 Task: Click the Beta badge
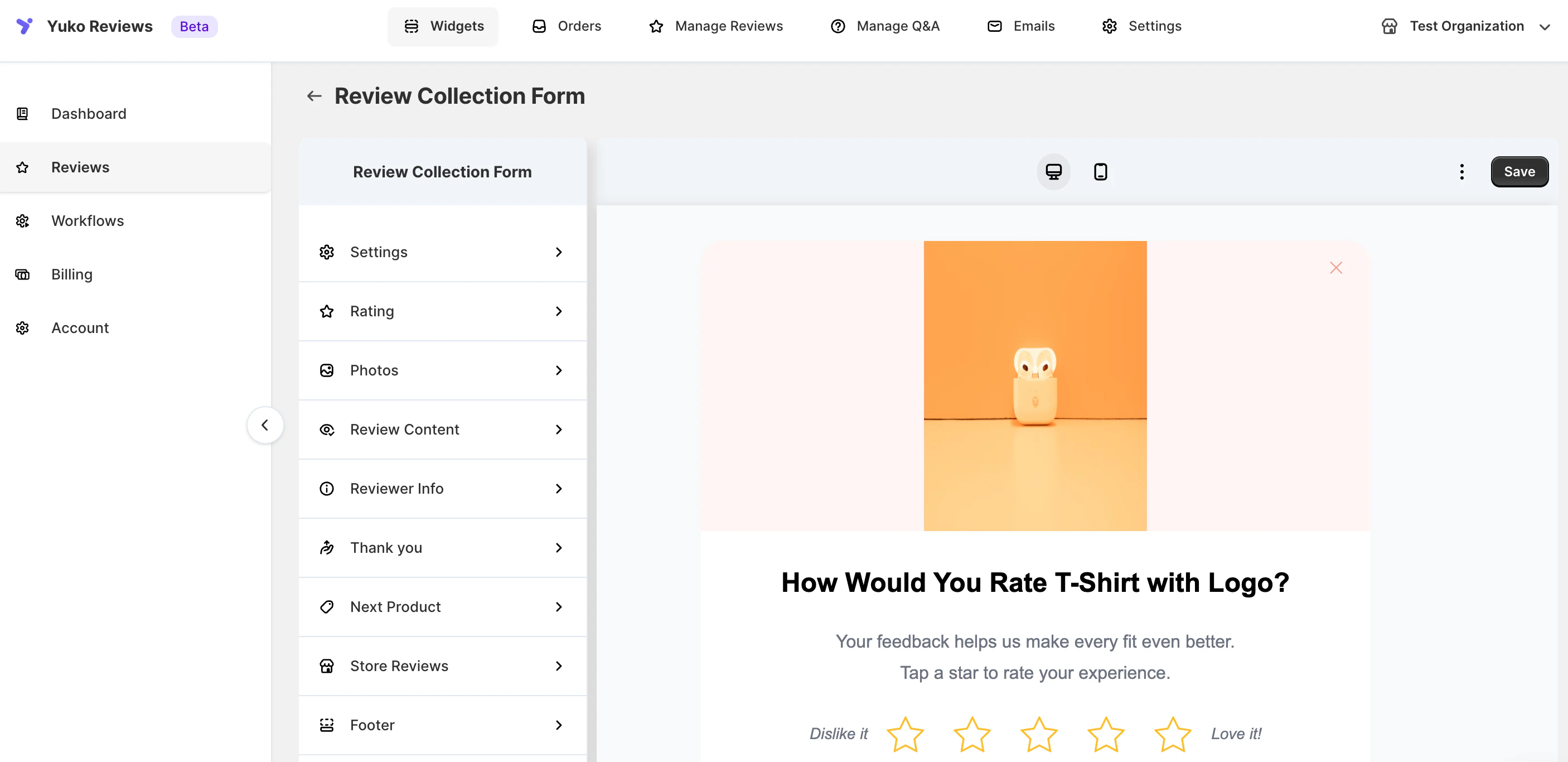194,26
